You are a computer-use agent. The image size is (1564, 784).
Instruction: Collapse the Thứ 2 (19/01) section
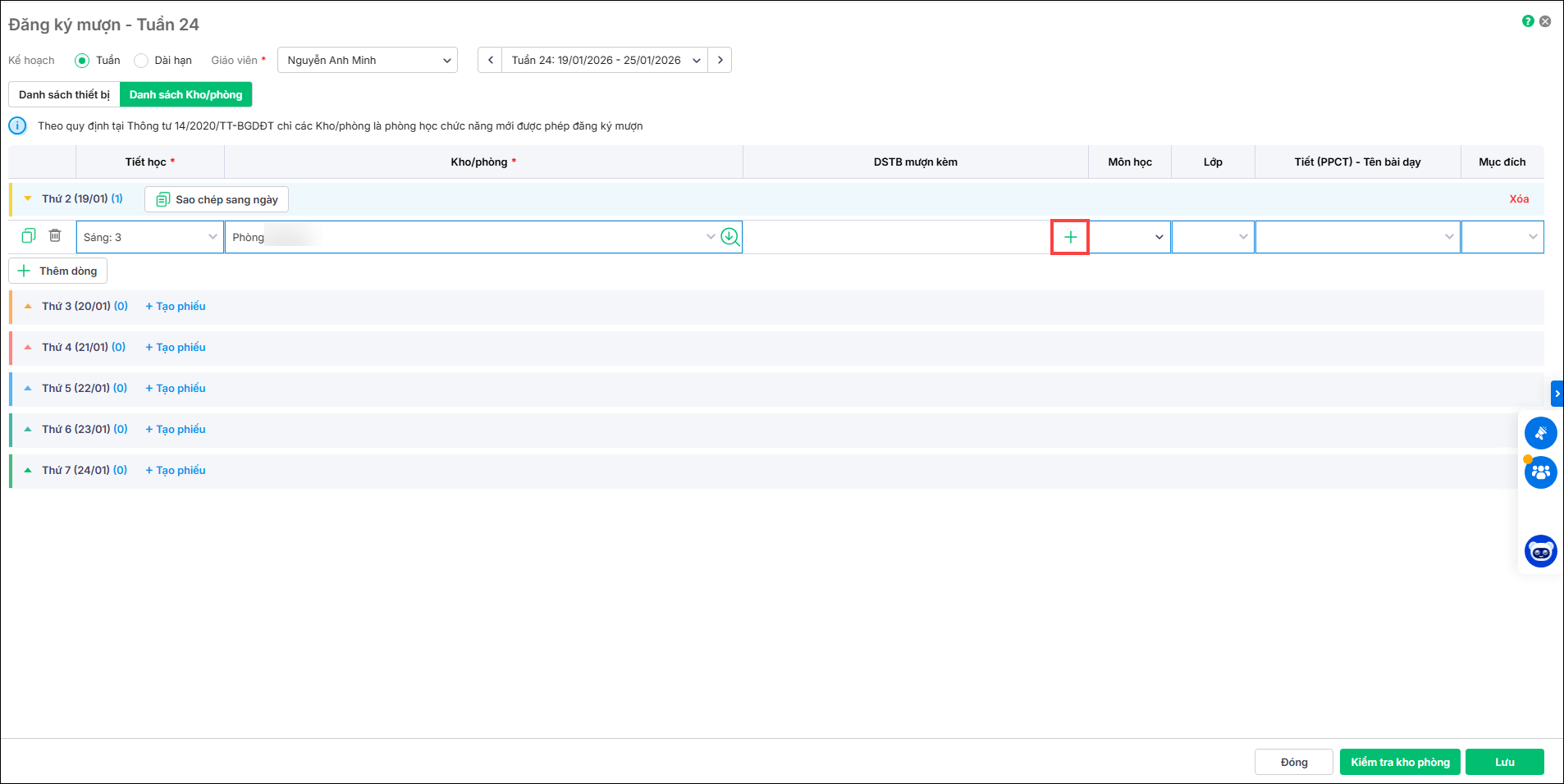(x=28, y=198)
